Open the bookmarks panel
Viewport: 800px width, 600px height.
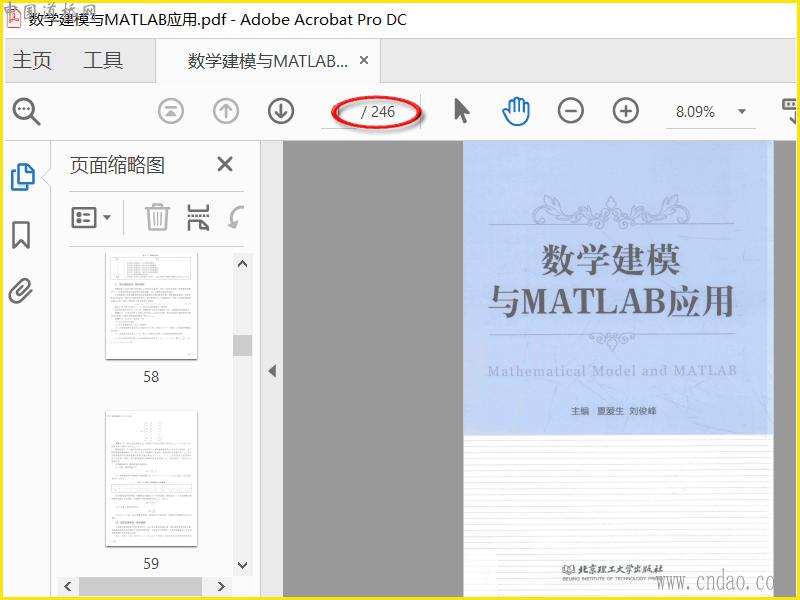(x=21, y=235)
